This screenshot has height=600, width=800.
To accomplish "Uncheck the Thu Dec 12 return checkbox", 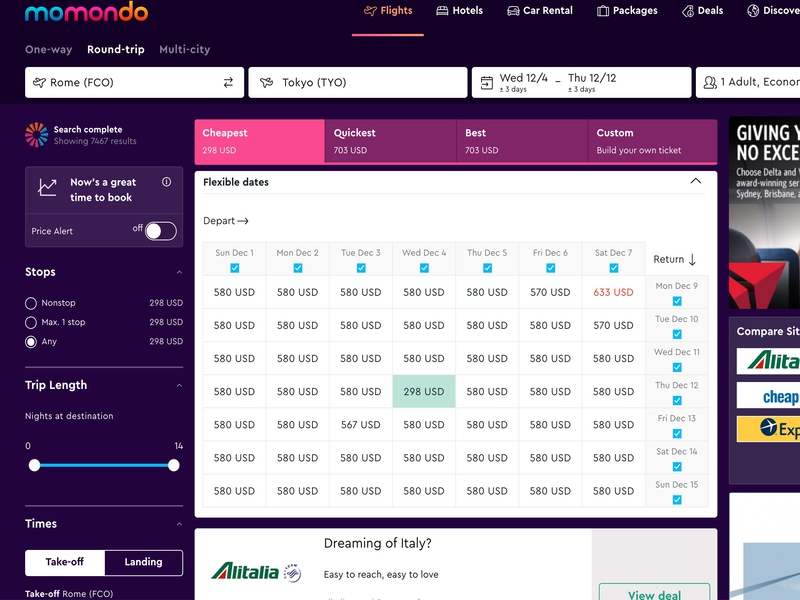I will [x=677, y=401].
